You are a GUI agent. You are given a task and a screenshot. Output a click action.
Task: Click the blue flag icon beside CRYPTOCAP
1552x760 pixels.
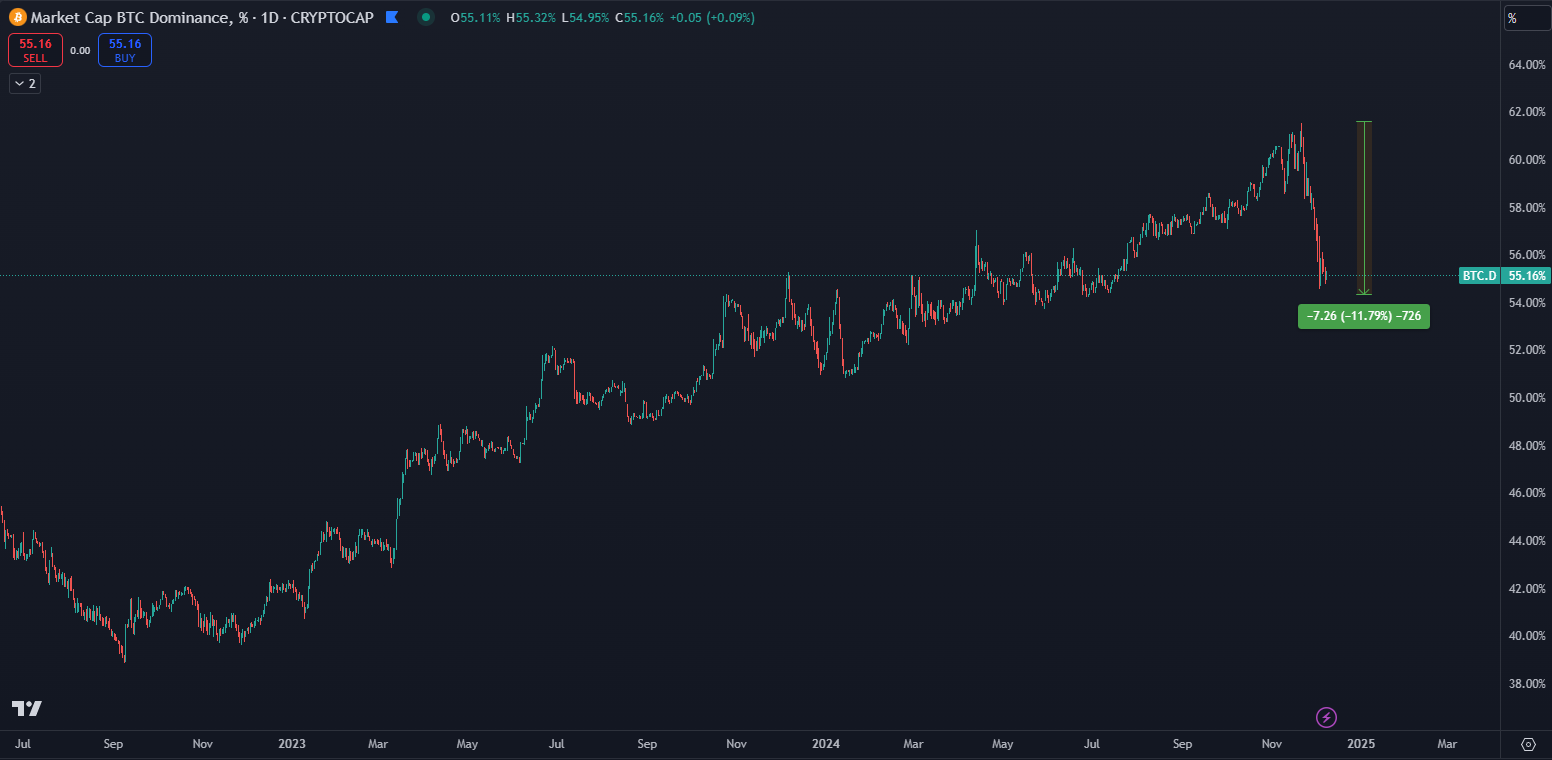click(x=392, y=17)
